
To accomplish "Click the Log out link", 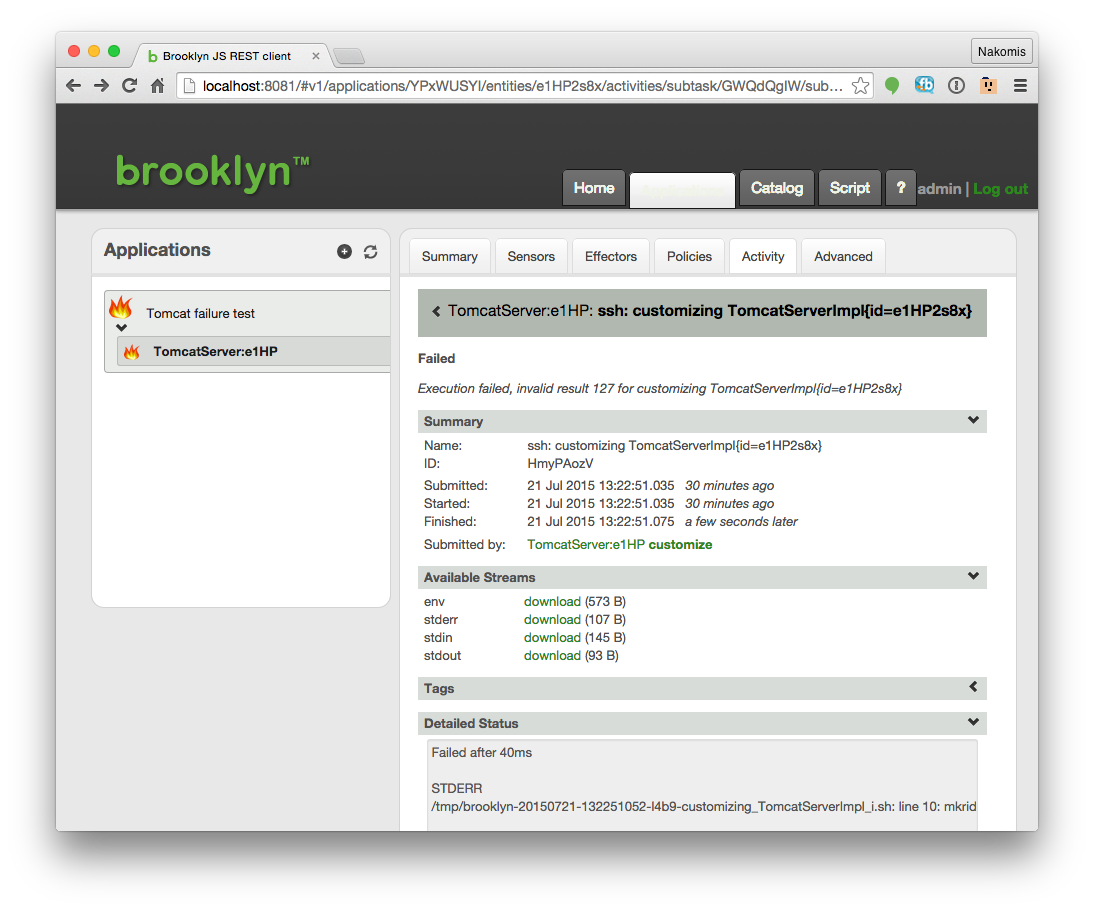I will point(1000,189).
